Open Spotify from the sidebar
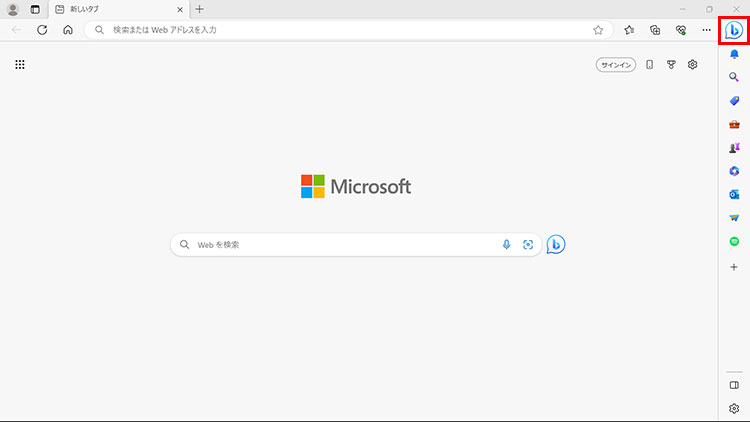750x422 pixels. point(734,241)
